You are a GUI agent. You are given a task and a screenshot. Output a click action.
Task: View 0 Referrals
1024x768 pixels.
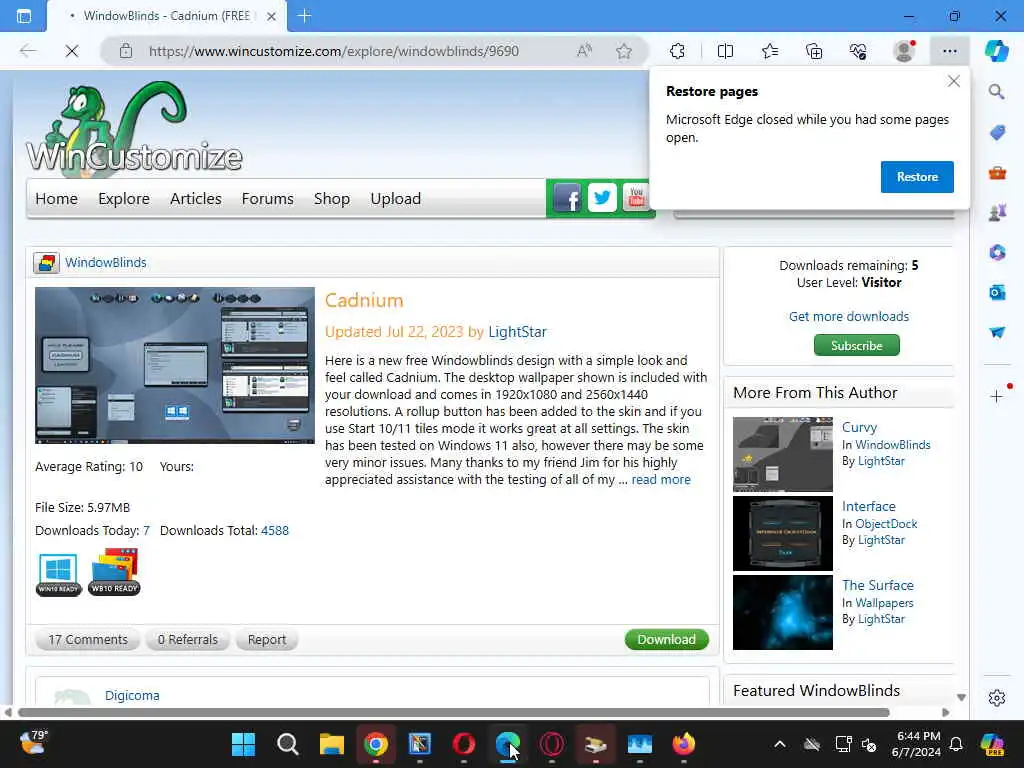[187, 639]
